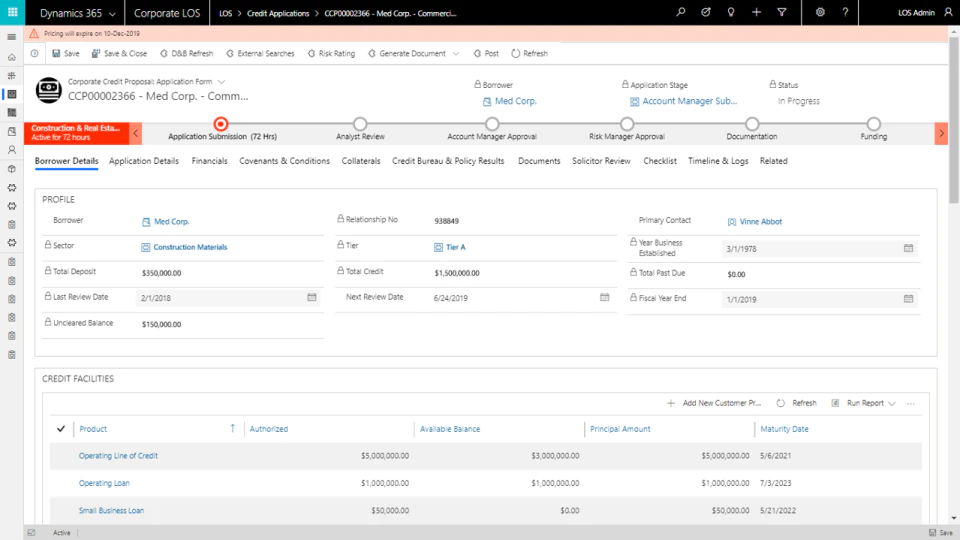Image resolution: width=960 pixels, height=540 pixels.
Task: Click the warning icon in pricing notification
Action: click(x=34, y=34)
